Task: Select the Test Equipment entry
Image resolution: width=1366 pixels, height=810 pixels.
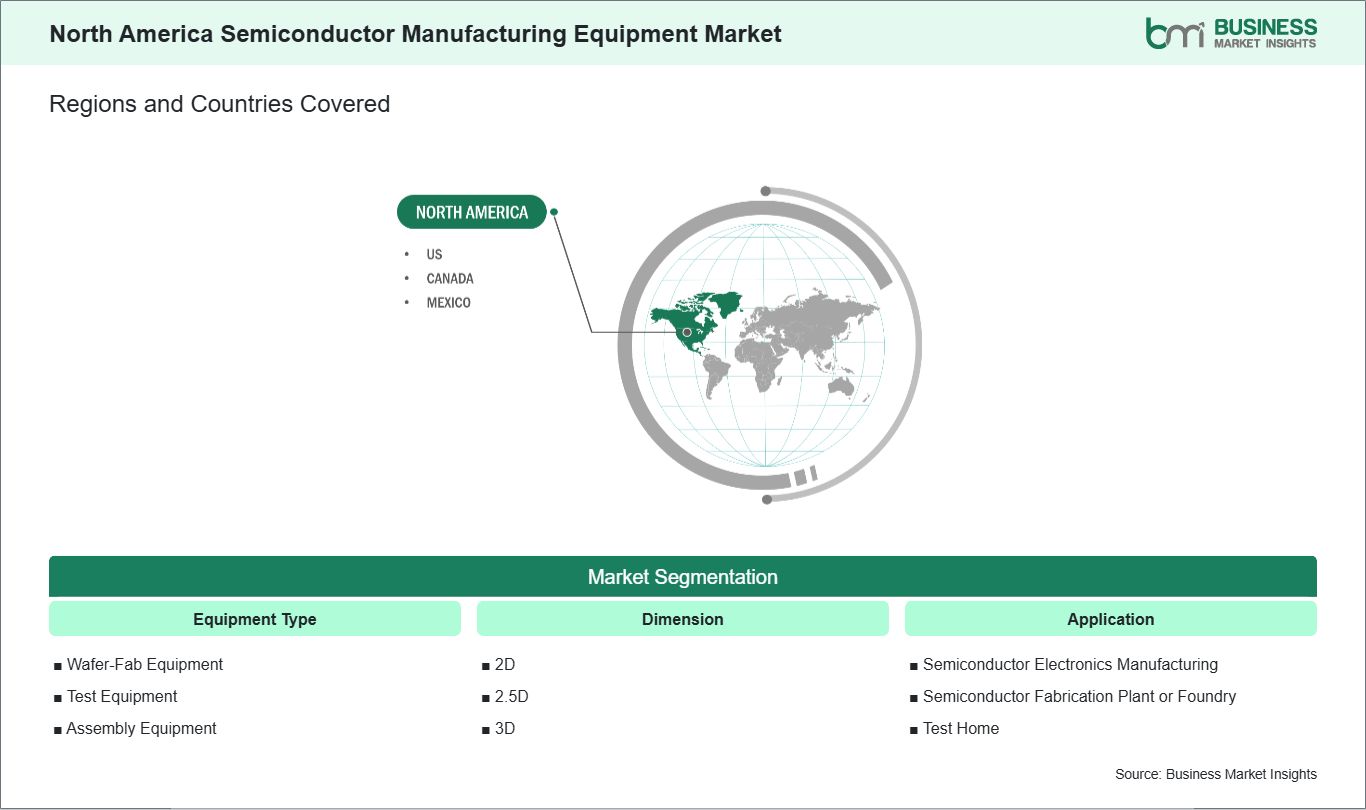Action: [x=121, y=696]
